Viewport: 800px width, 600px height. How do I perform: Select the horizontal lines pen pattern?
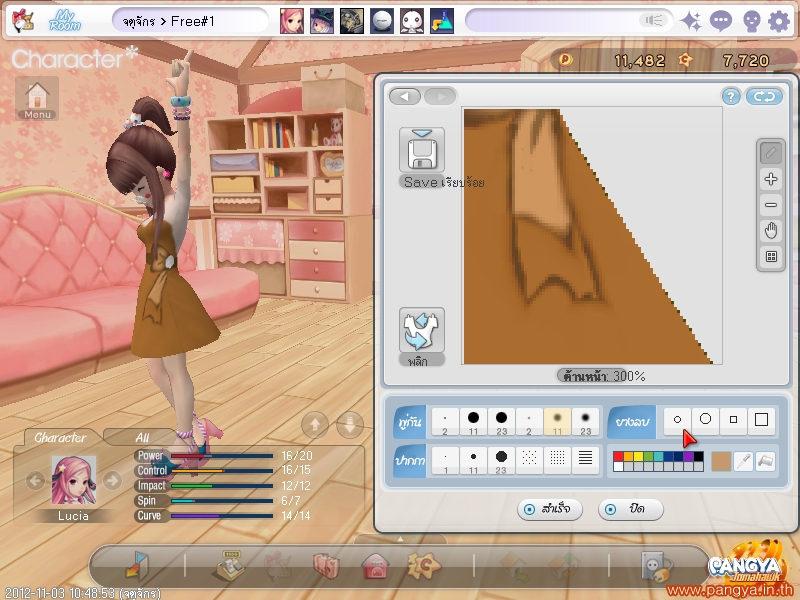586,459
